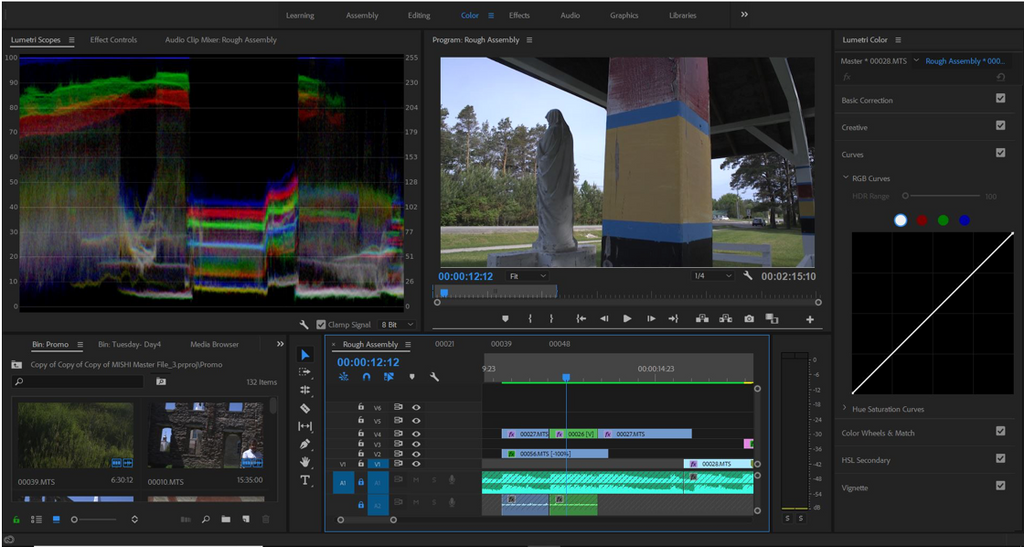Hide track V2 with eye icon
This screenshot has width=1024, height=547.
pos(416,454)
